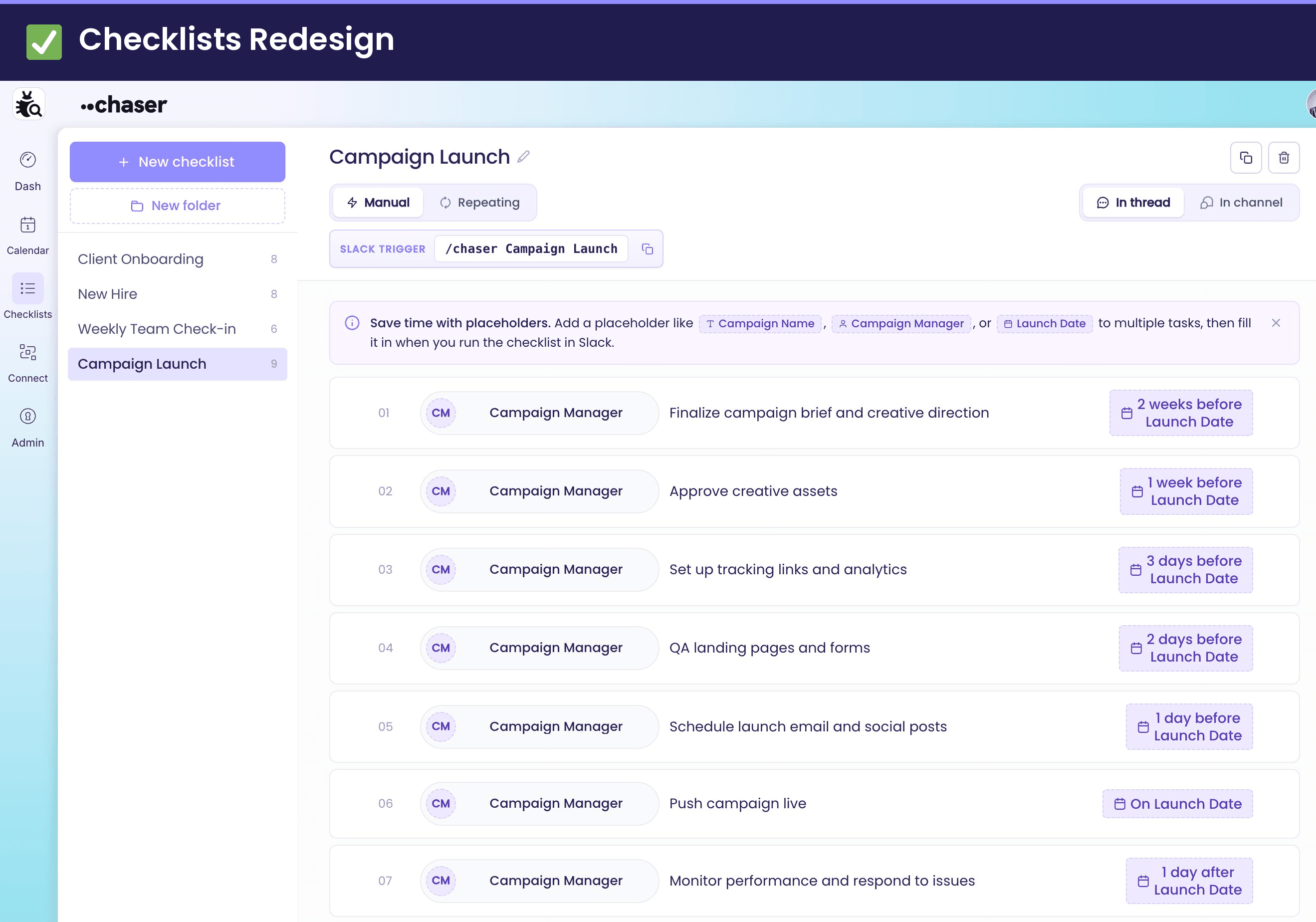This screenshot has width=1316, height=922.
Task: Click CM avatar on task 06
Action: click(441, 803)
